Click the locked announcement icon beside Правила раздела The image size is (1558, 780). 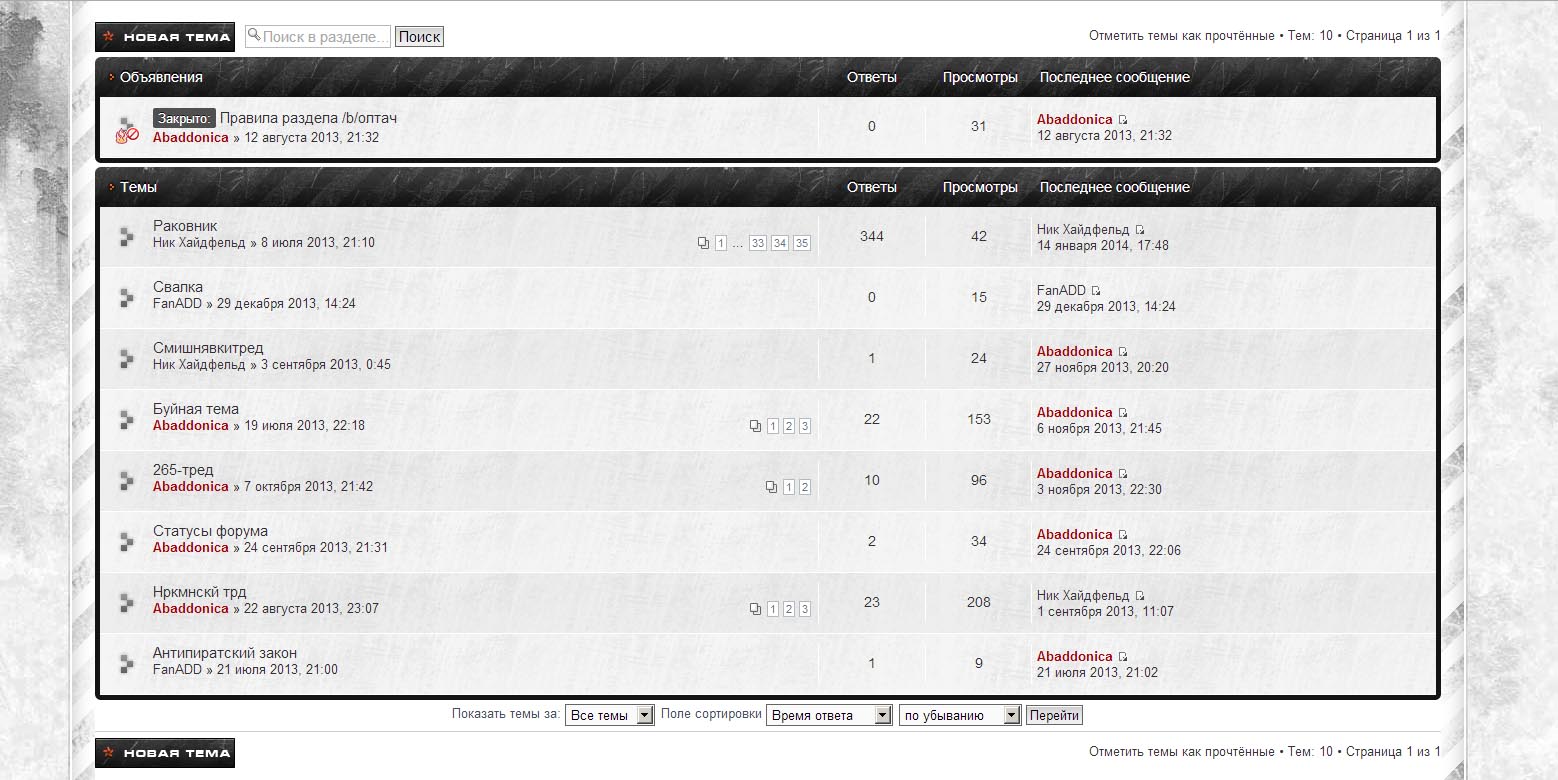tap(127, 129)
